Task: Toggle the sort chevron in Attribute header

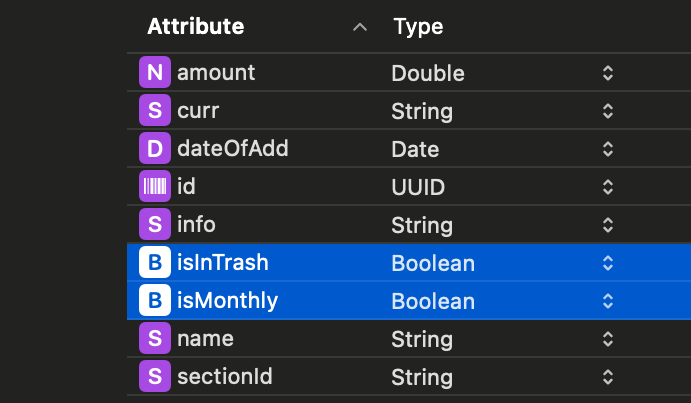Action: point(360,28)
